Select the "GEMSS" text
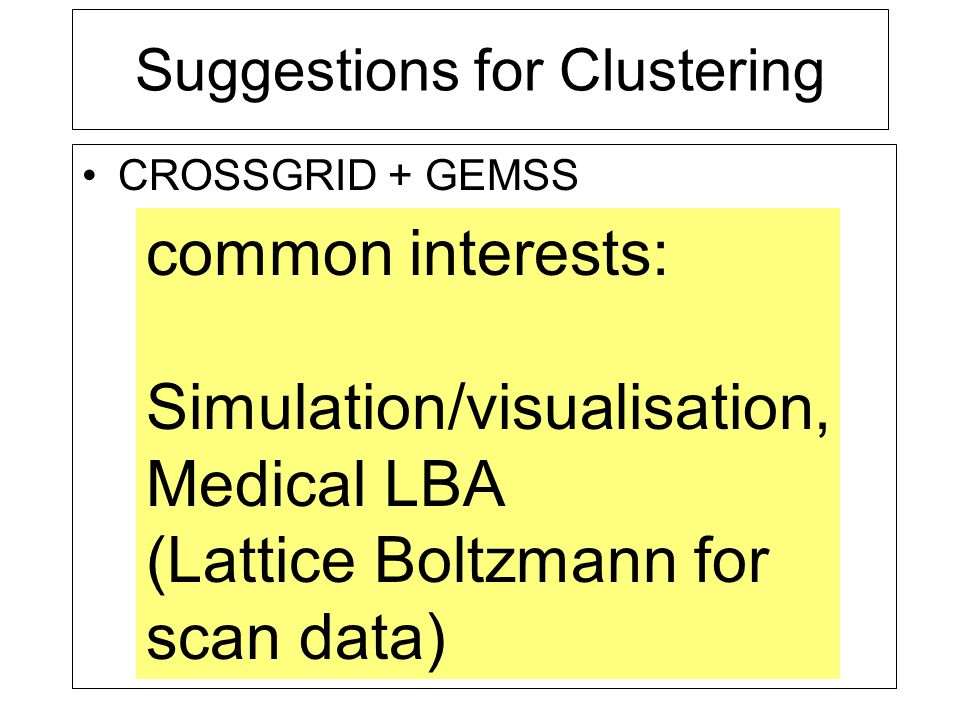This screenshot has width=960, height=720. [x=501, y=175]
